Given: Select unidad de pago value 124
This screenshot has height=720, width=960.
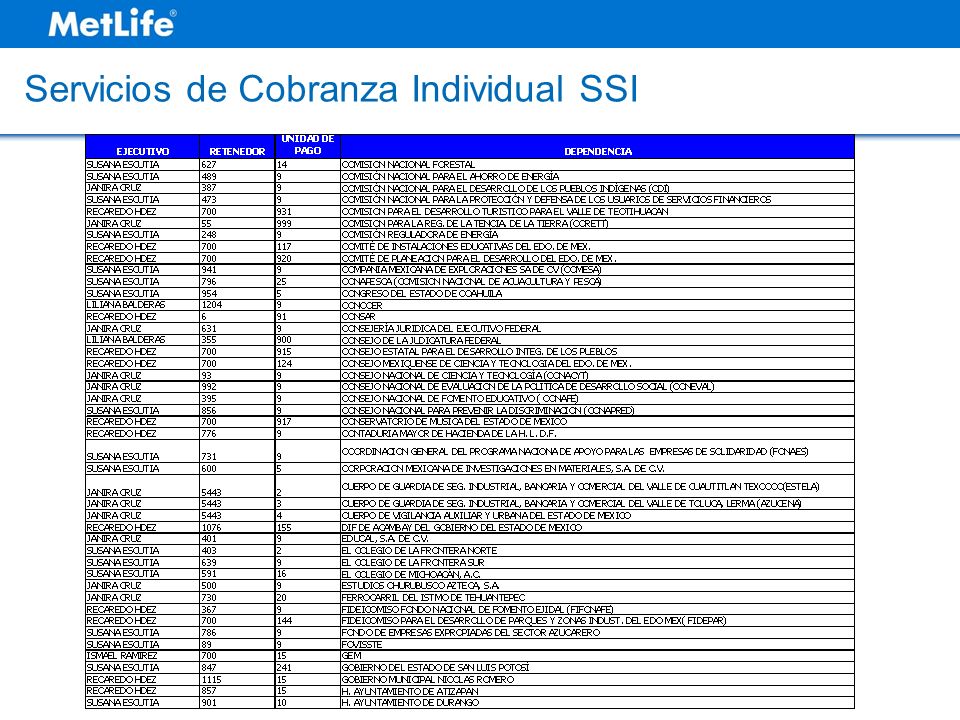Looking at the screenshot, I should coord(284,364).
